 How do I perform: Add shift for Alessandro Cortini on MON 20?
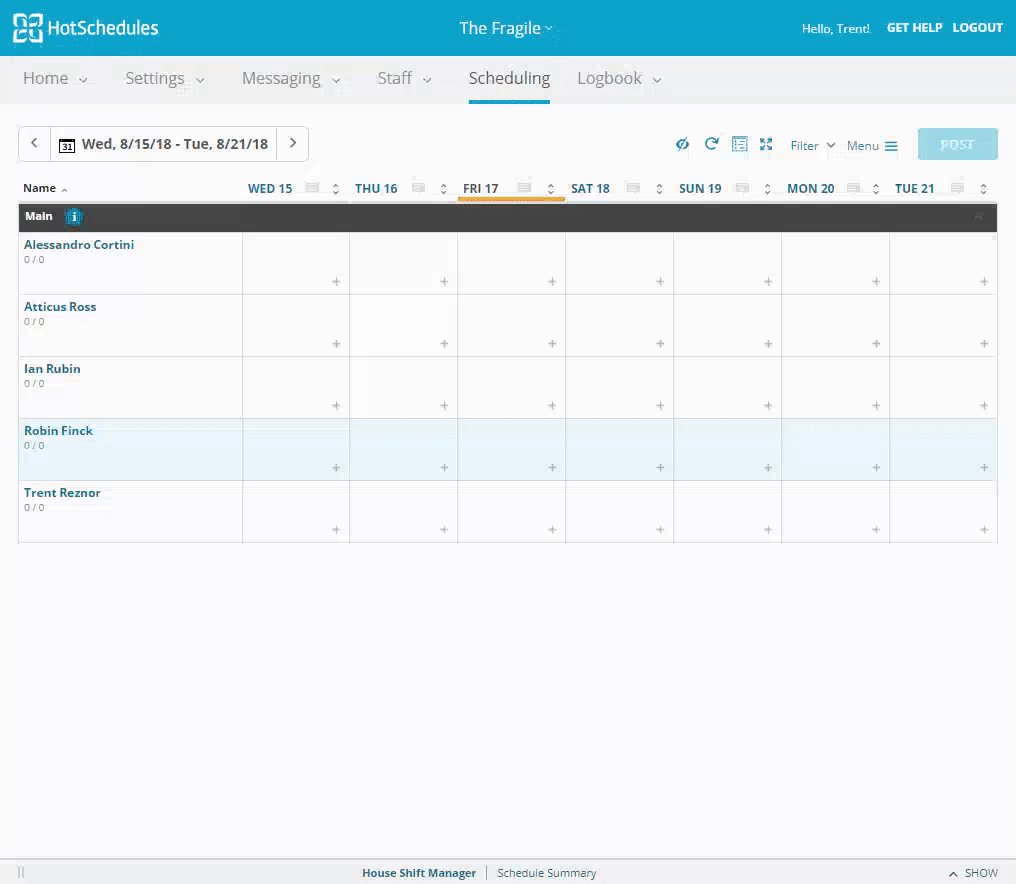coord(876,281)
